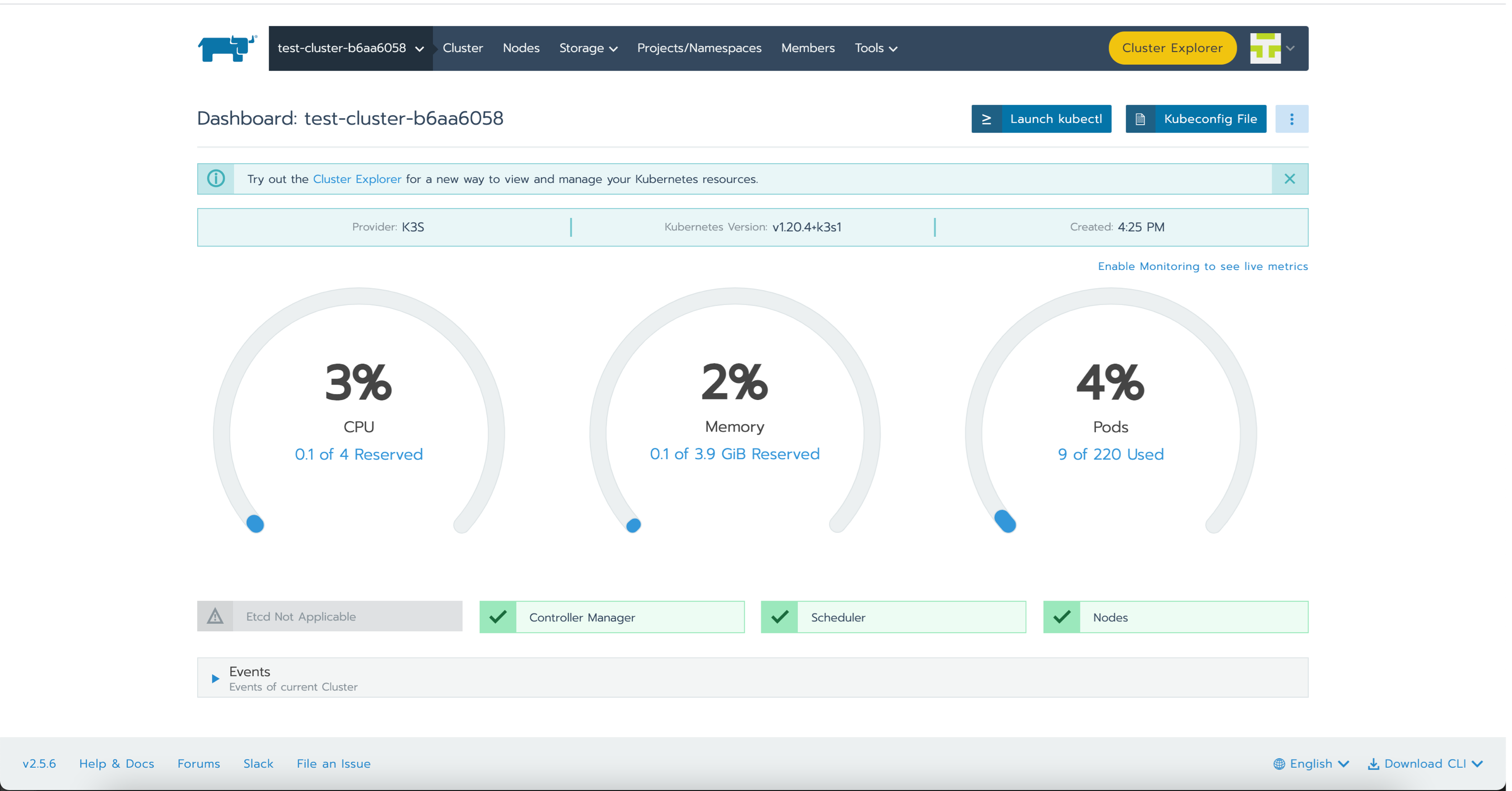Click the Memory gauge blue indicator
This screenshot has width=1512, height=791.
pyautogui.click(x=633, y=525)
